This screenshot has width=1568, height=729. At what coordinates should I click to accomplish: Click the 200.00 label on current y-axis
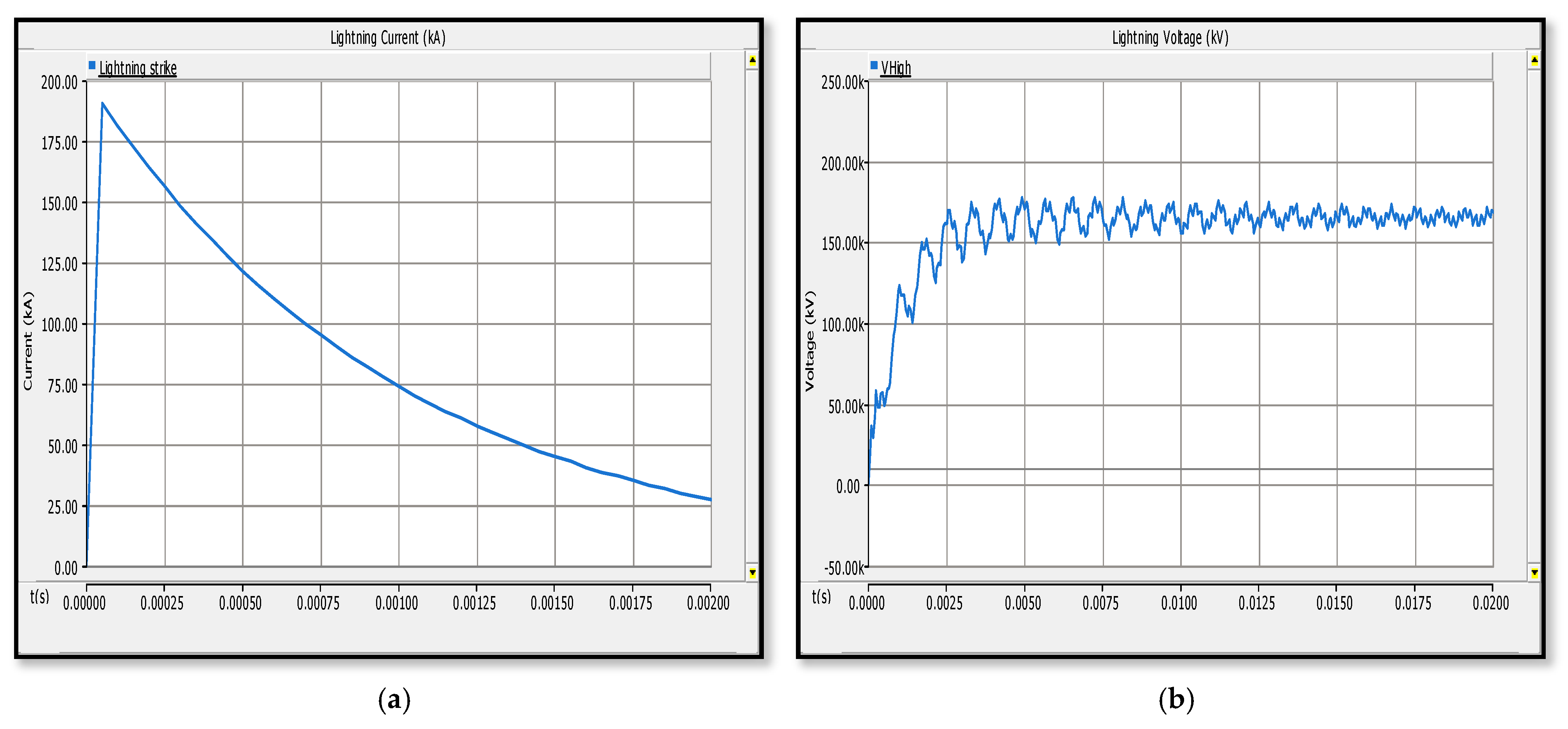pos(59,82)
